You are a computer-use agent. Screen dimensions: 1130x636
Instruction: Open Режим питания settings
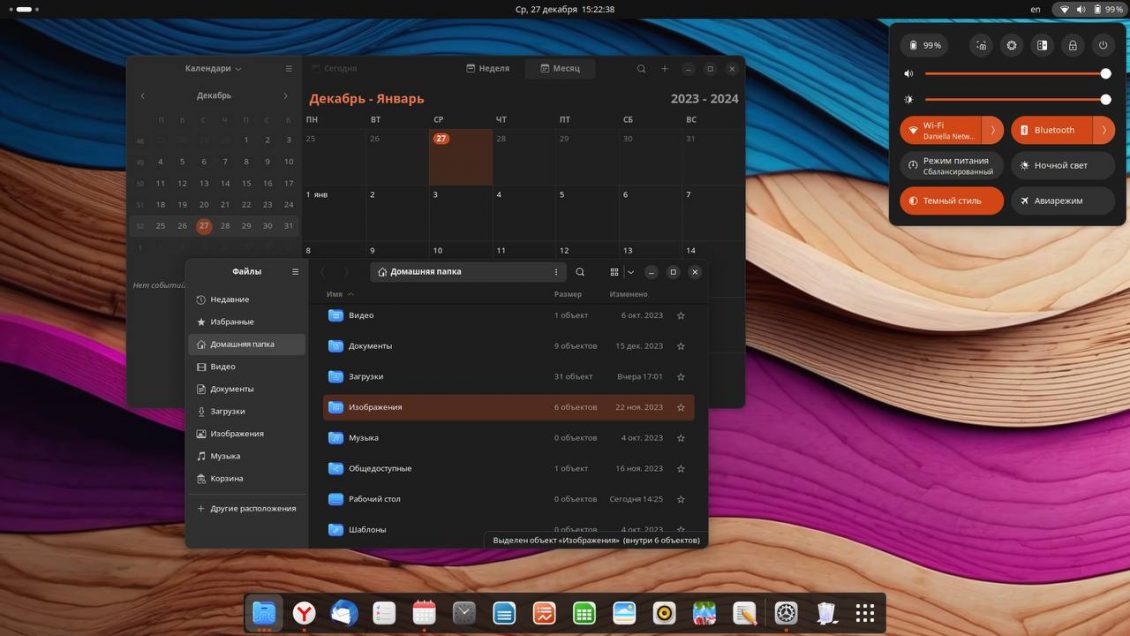[950, 165]
